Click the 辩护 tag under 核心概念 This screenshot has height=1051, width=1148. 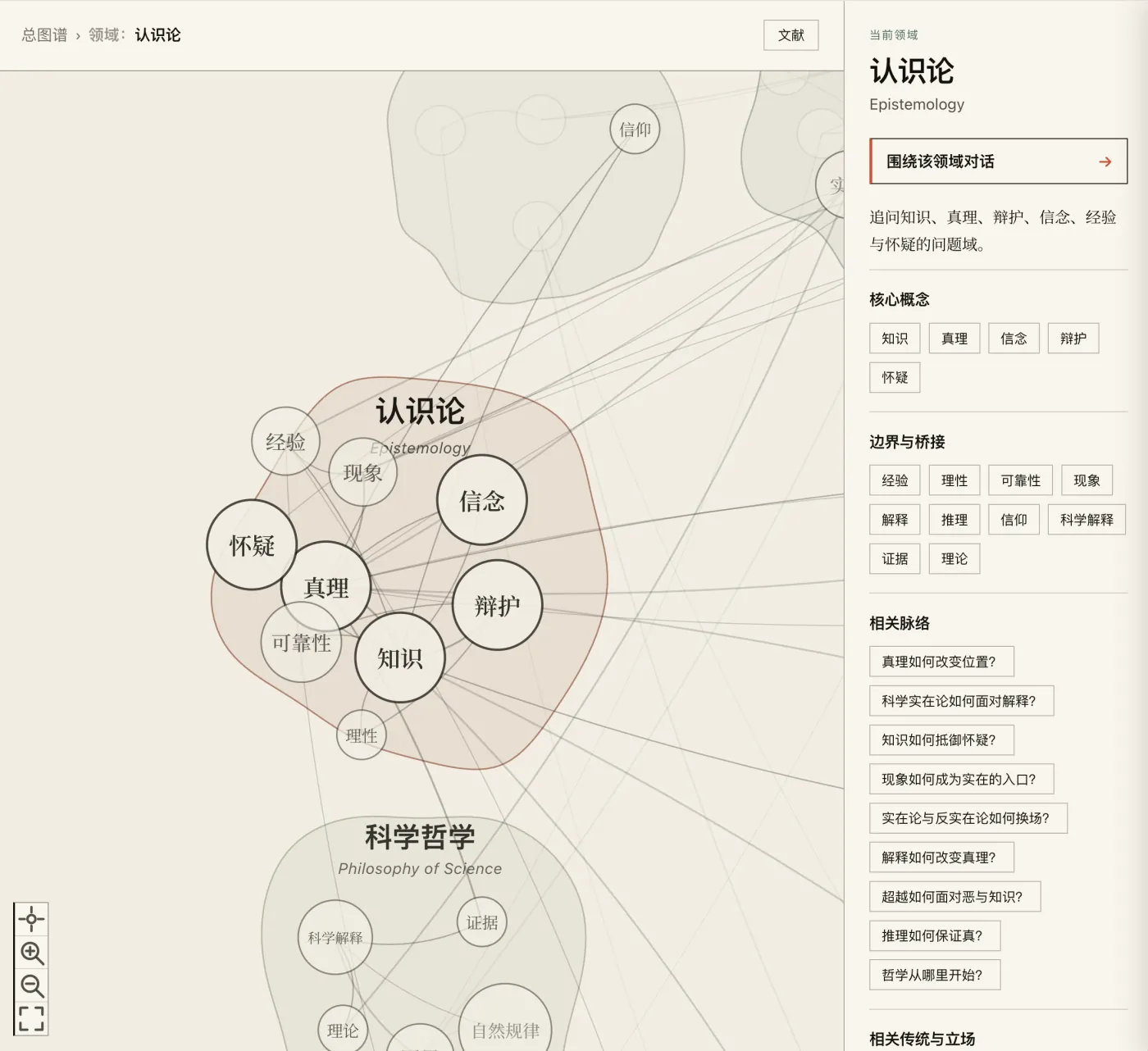(1073, 339)
